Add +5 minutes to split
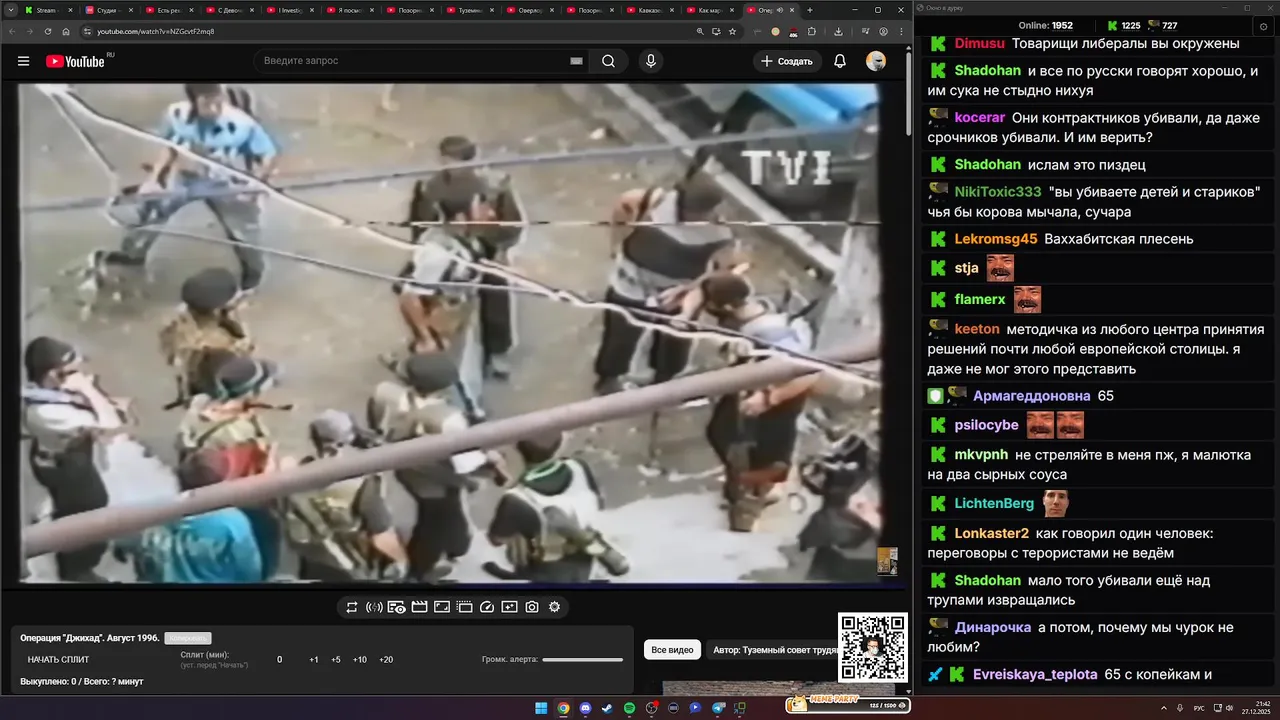Image resolution: width=1280 pixels, height=720 pixels. point(336,660)
